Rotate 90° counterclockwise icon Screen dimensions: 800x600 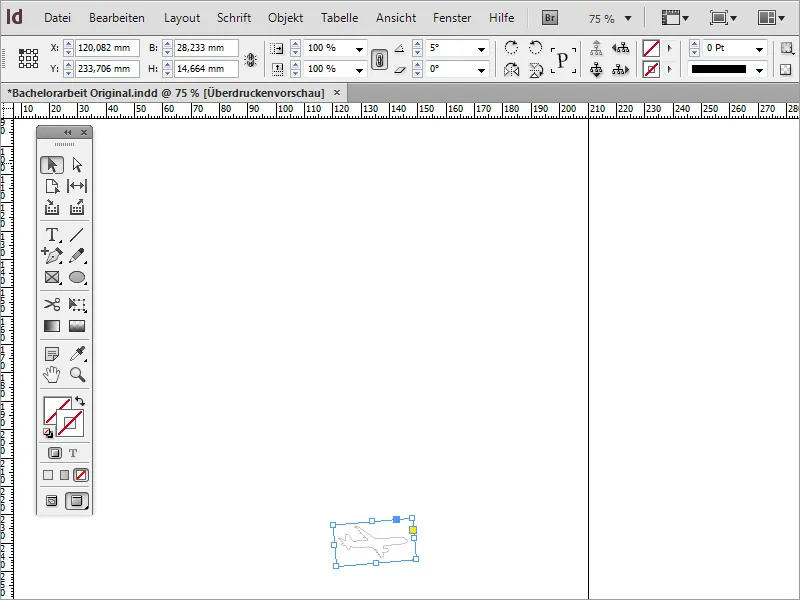click(535, 48)
